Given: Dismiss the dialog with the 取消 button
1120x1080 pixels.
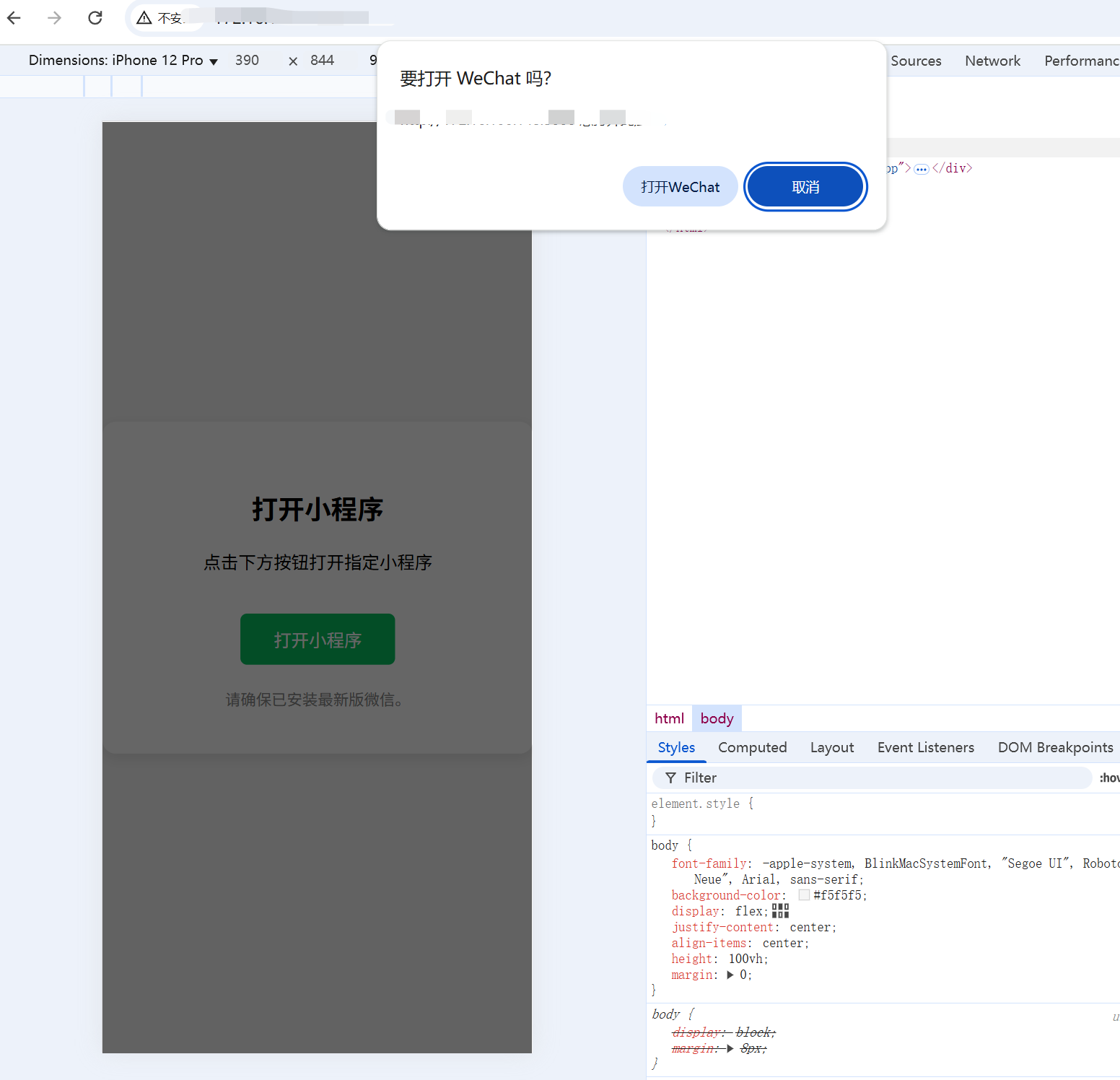Looking at the screenshot, I should tap(805, 187).
